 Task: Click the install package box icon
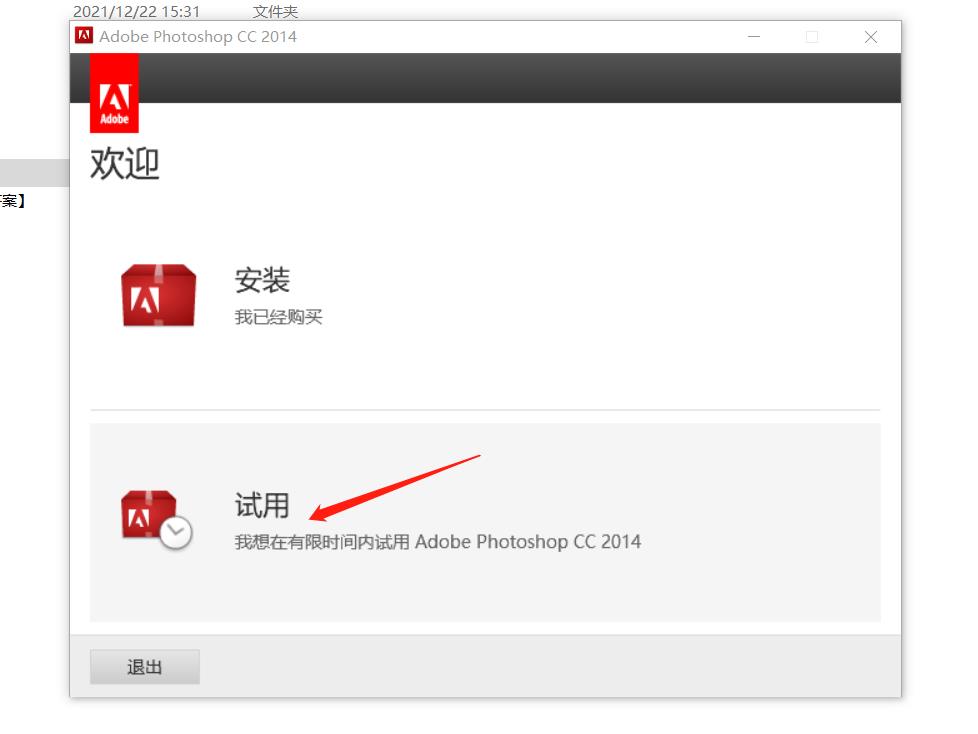[x=158, y=296]
